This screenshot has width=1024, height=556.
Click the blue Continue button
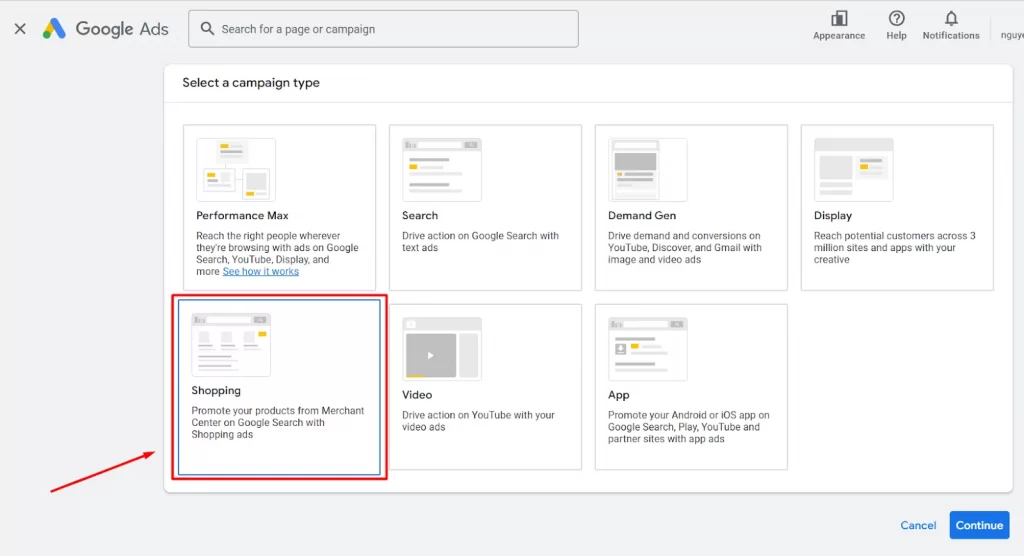980,525
